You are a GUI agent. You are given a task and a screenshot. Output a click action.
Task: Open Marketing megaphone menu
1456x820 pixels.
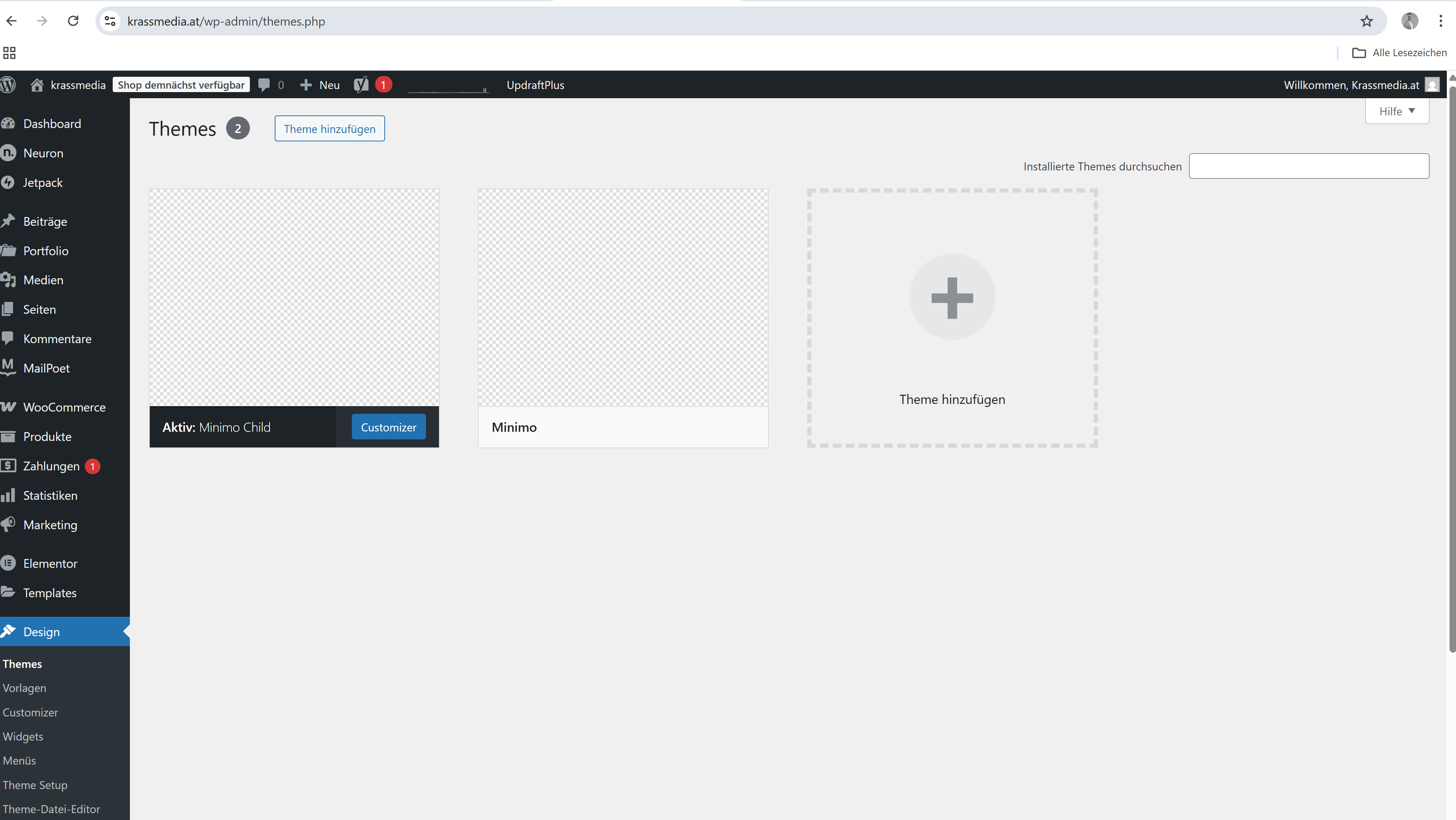click(x=50, y=525)
